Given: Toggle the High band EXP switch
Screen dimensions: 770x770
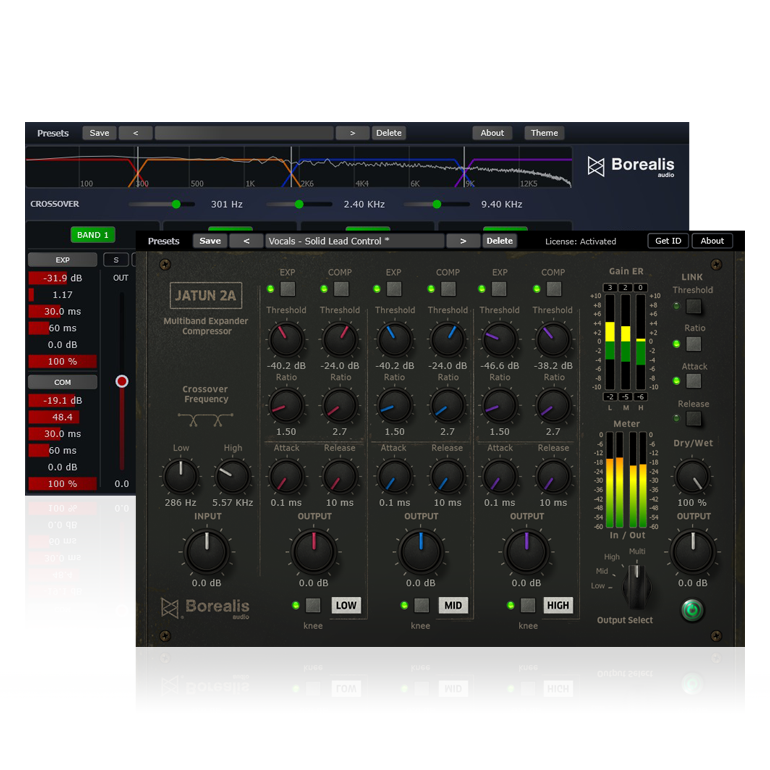Looking at the screenshot, I should pyautogui.click(x=499, y=289).
